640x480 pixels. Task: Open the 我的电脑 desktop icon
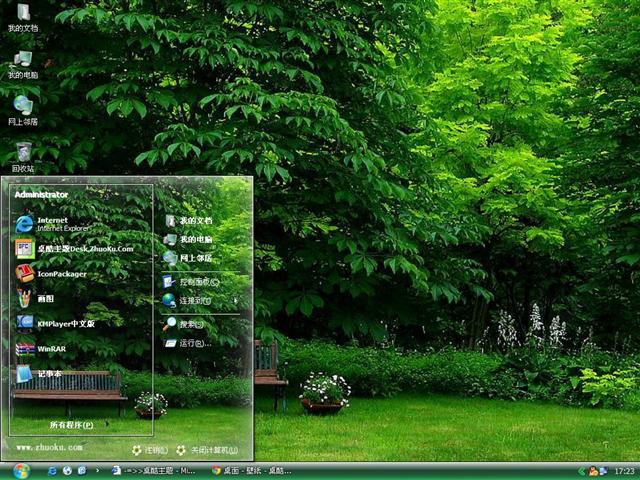(23, 64)
